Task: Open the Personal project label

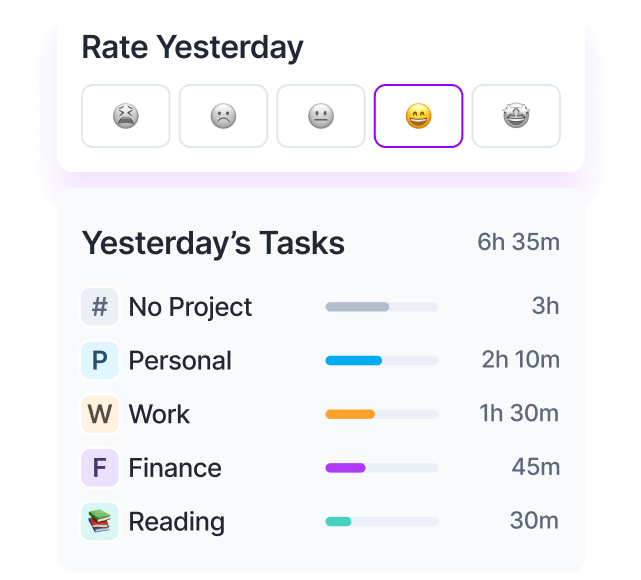Action: coord(180,361)
